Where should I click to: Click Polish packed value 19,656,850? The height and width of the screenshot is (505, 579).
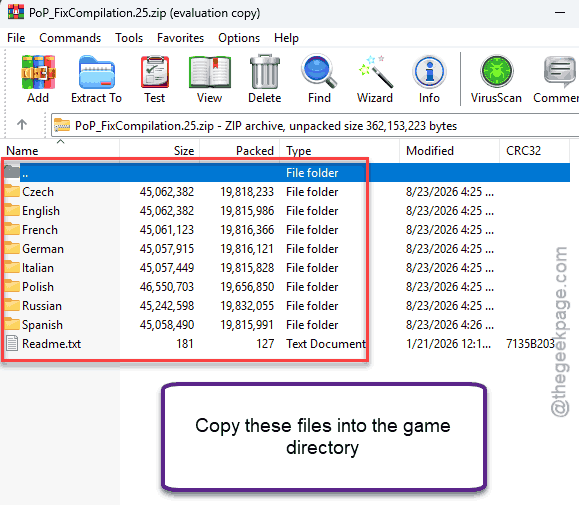pos(247,287)
